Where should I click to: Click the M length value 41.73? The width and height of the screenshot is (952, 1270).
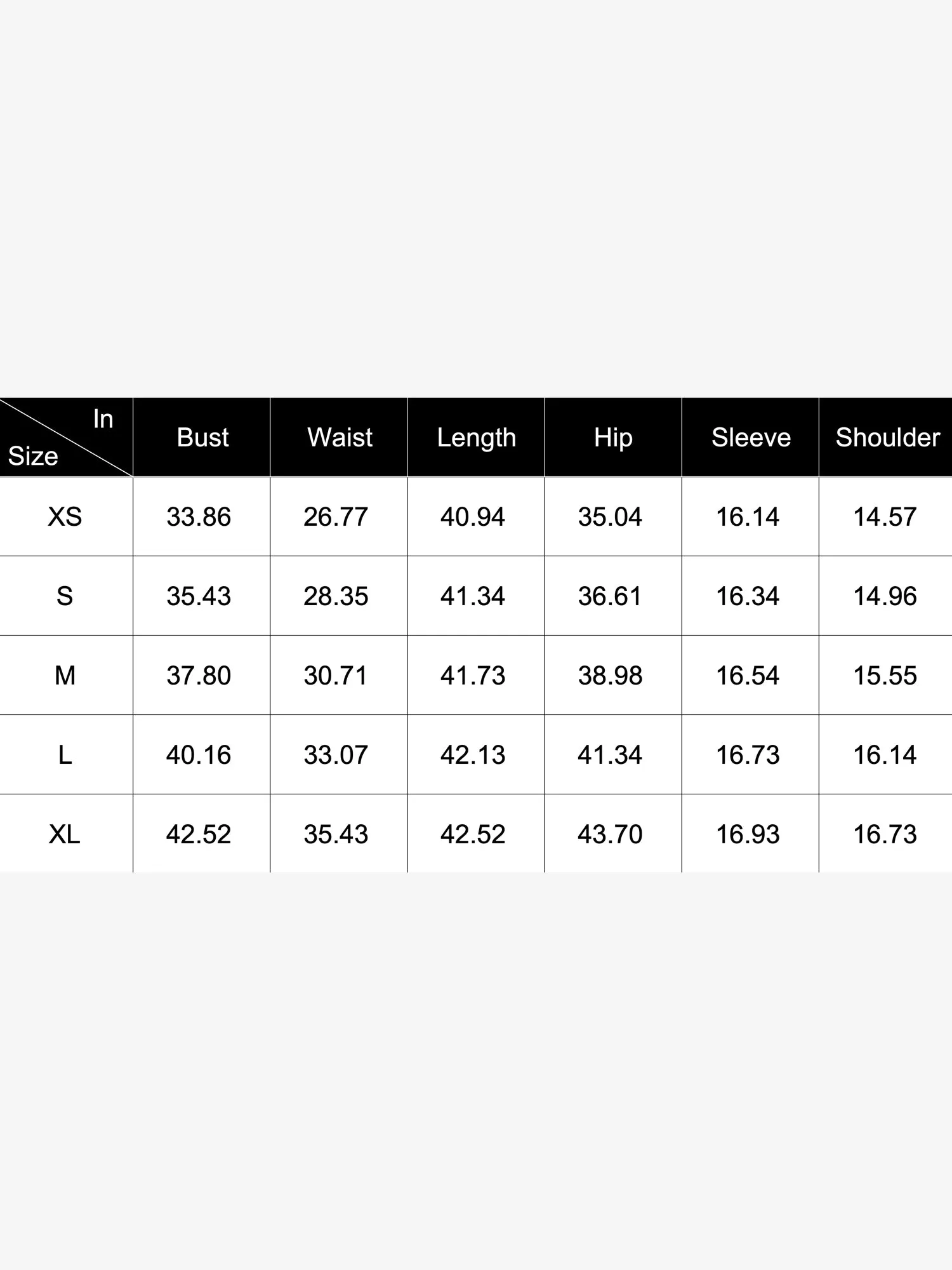tap(473, 676)
